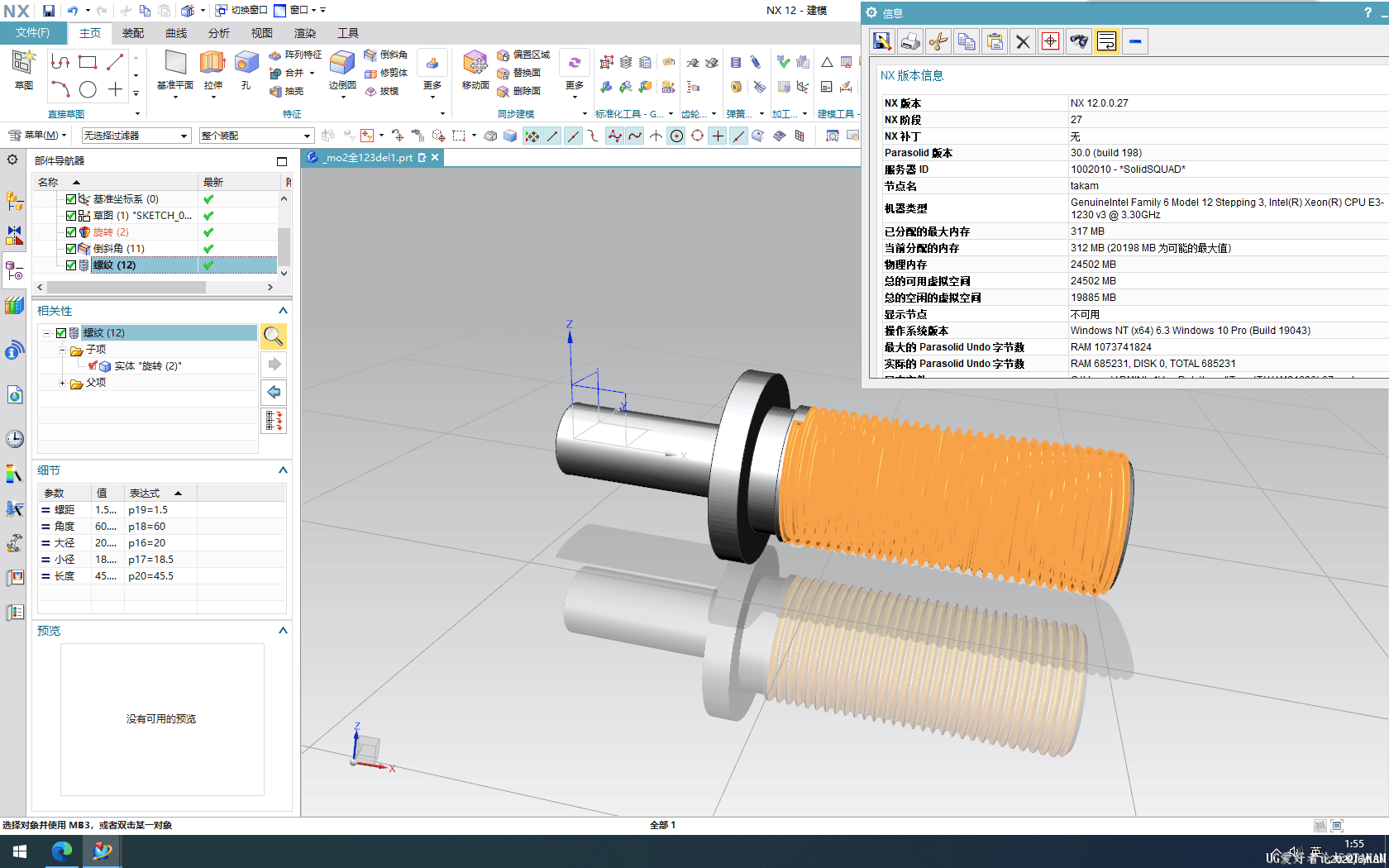
Task: Collapse the 相关性 section
Action: [283, 311]
